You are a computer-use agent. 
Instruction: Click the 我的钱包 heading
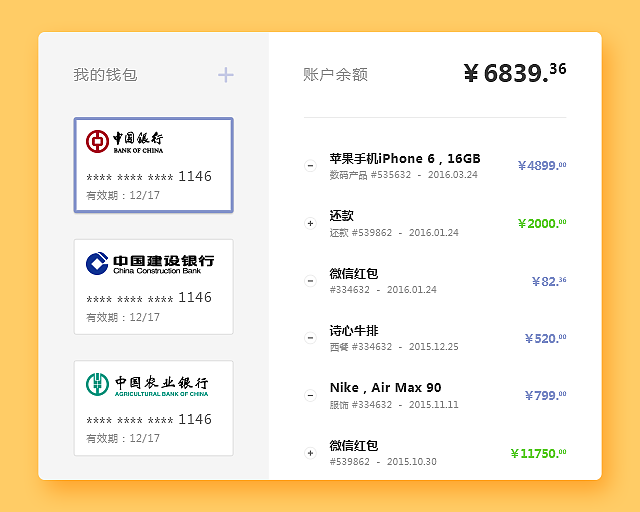click(x=105, y=75)
